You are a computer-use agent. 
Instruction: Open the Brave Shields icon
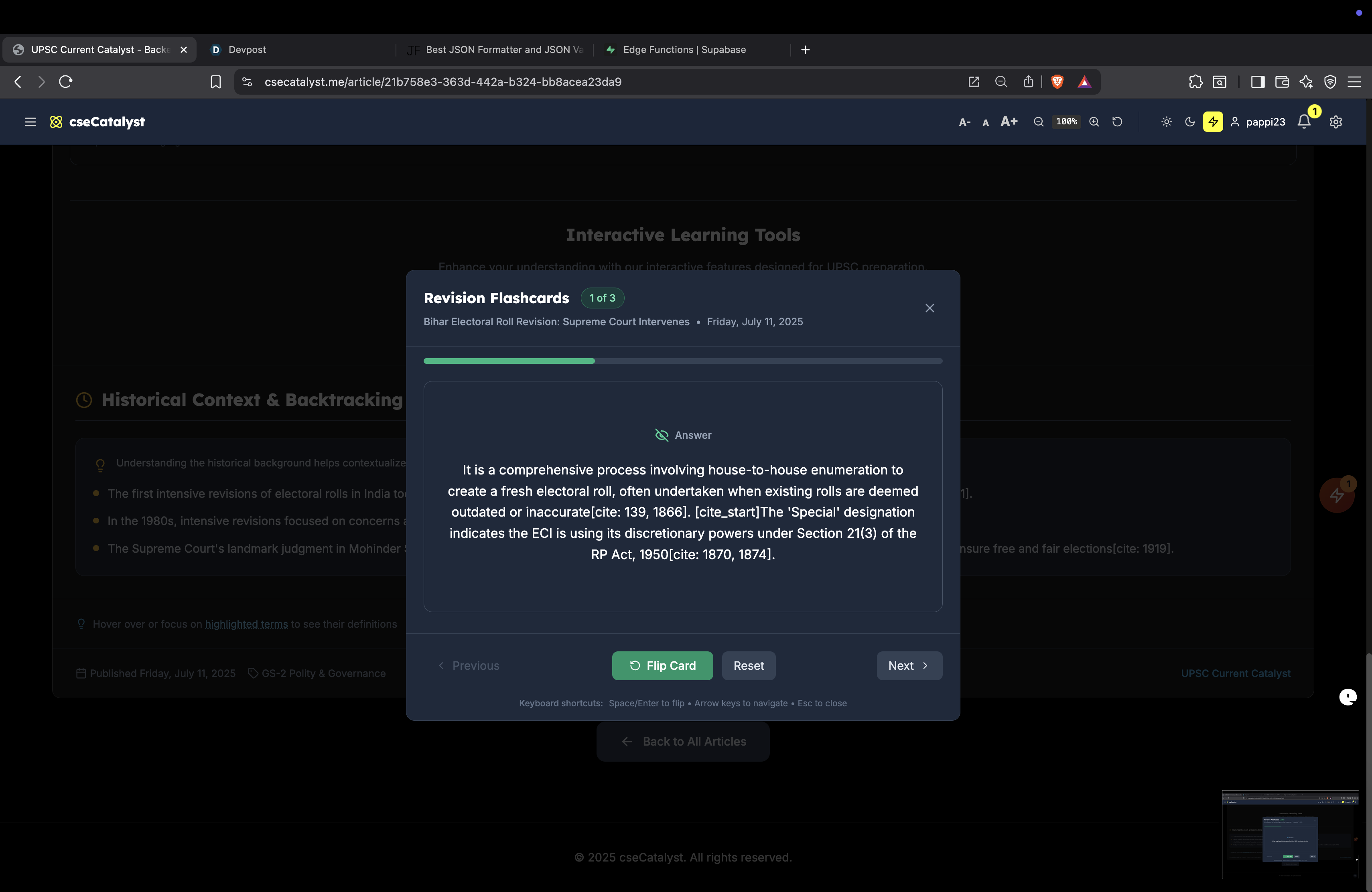coord(1057,82)
